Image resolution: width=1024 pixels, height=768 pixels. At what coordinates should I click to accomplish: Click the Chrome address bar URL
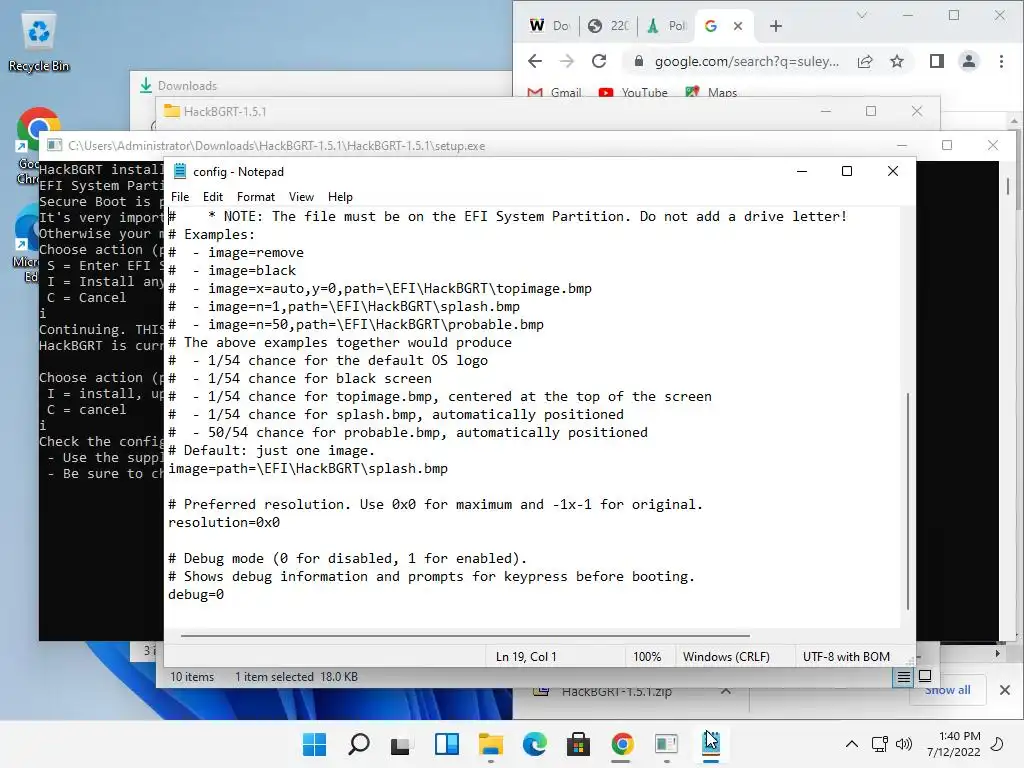click(x=746, y=61)
